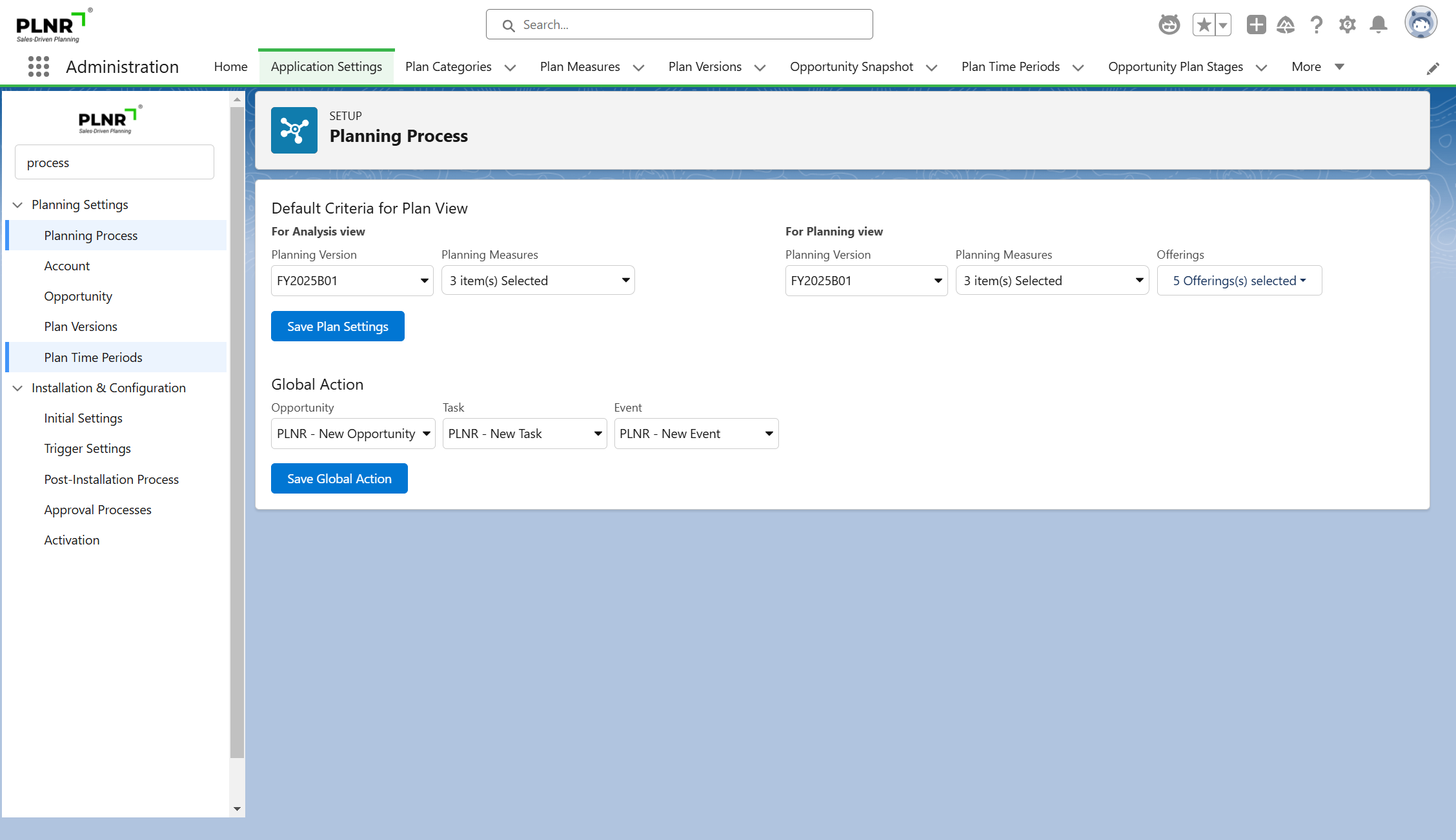Screen dimensions: 1456x840
Task: Click the Save Global Action button
Action: tap(339, 479)
